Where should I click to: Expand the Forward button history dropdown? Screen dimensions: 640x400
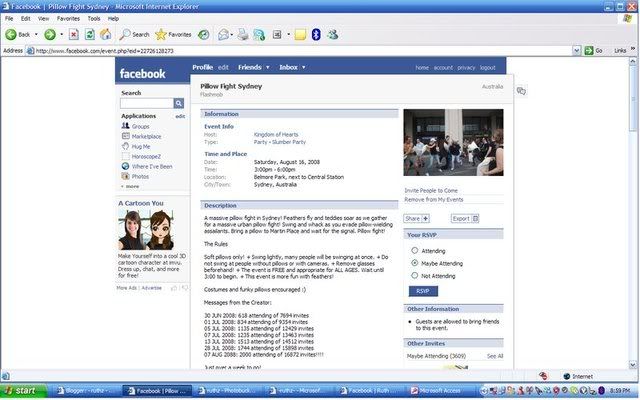[62, 35]
